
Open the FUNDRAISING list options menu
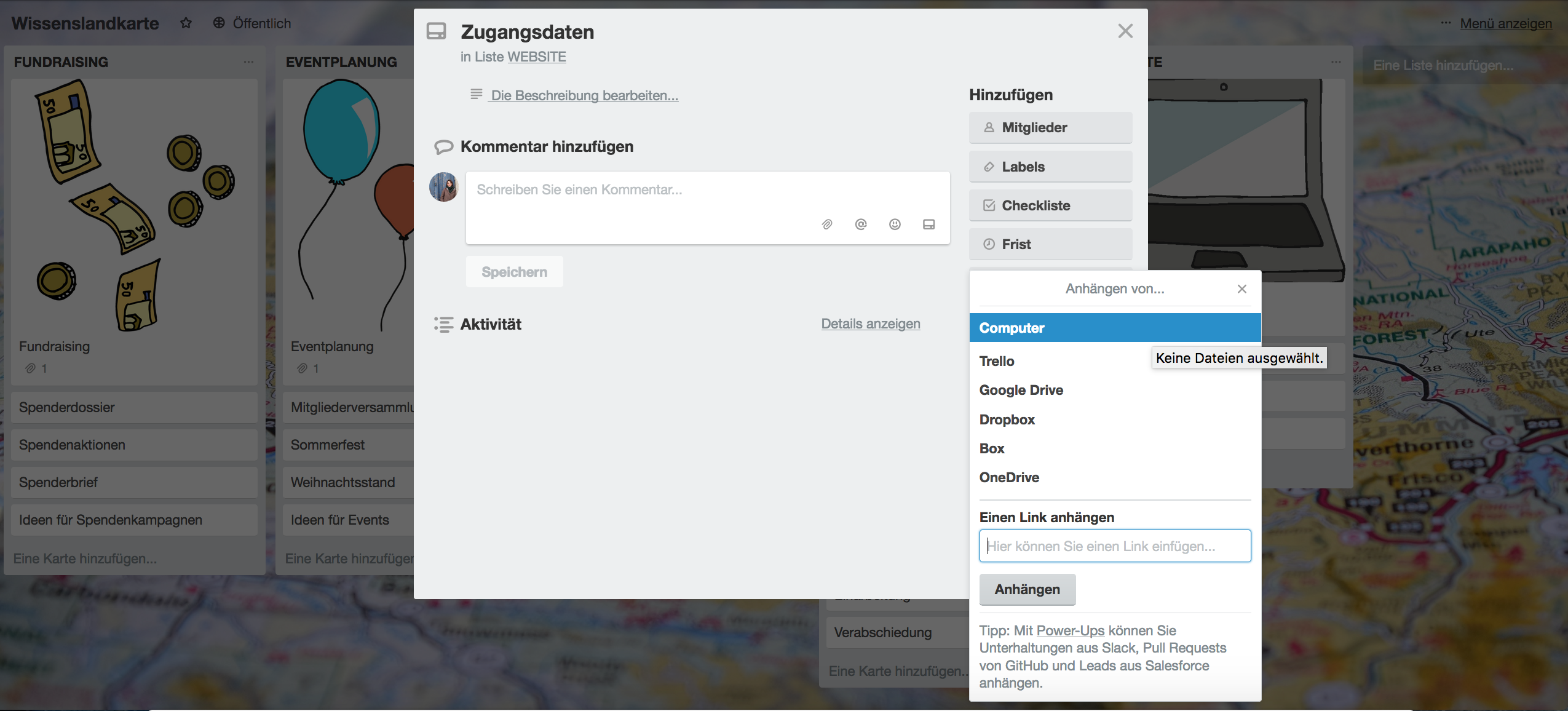click(248, 62)
